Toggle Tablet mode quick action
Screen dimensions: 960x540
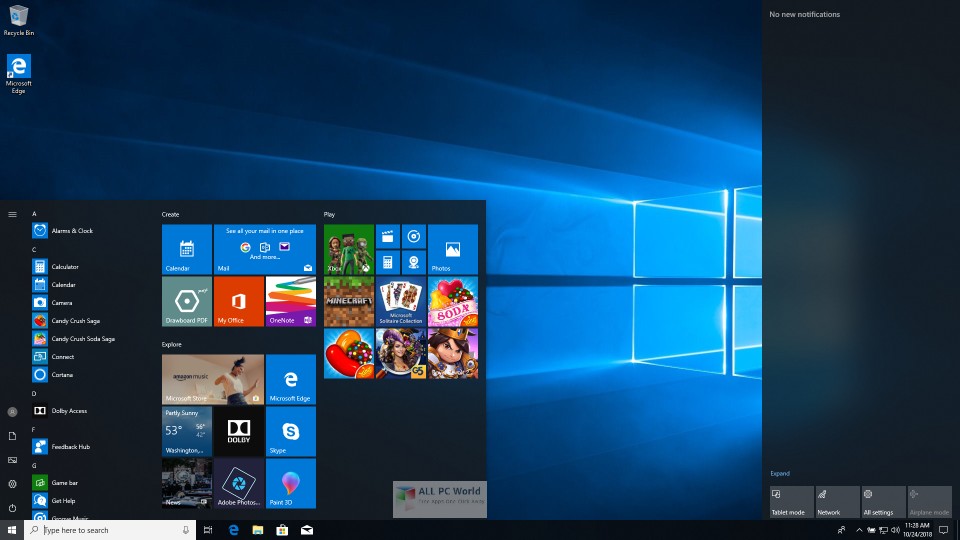(x=792, y=501)
